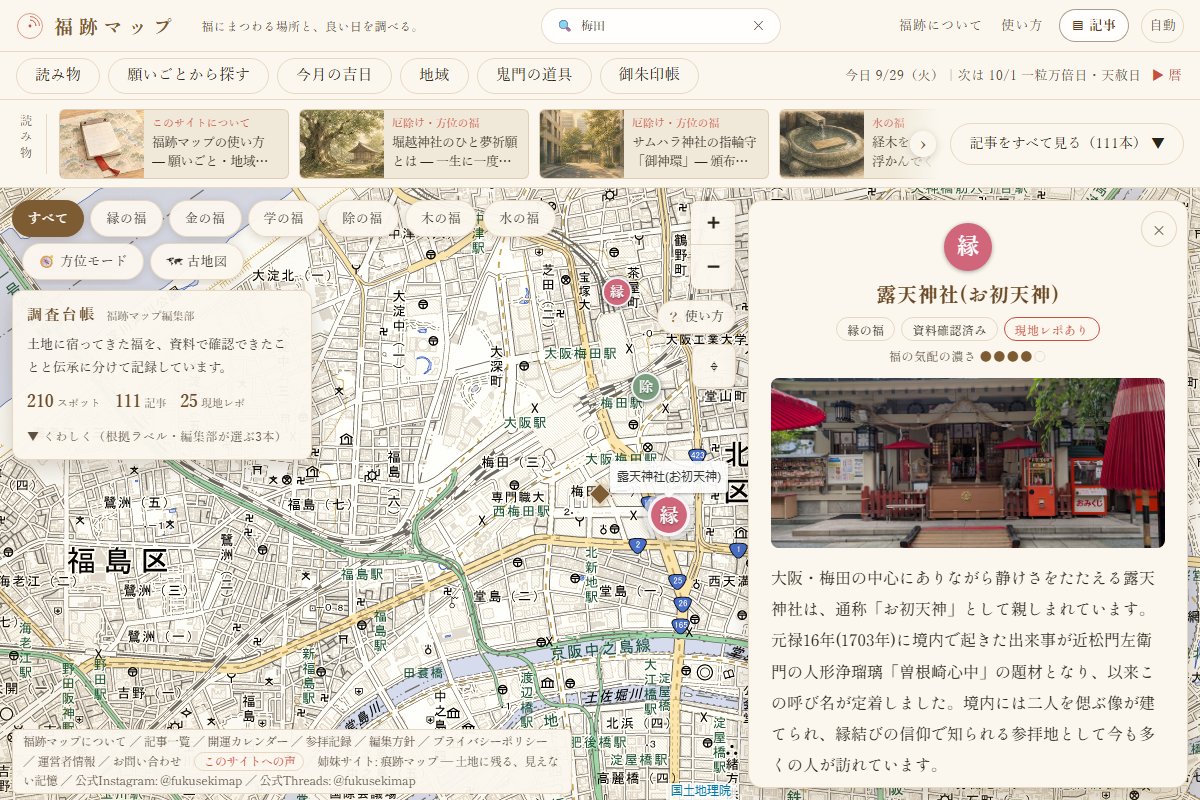Image resolution: width=1200 pixels, height=800 pixels.
Task: Click the 210 スポット count
Action: (64, 401)
